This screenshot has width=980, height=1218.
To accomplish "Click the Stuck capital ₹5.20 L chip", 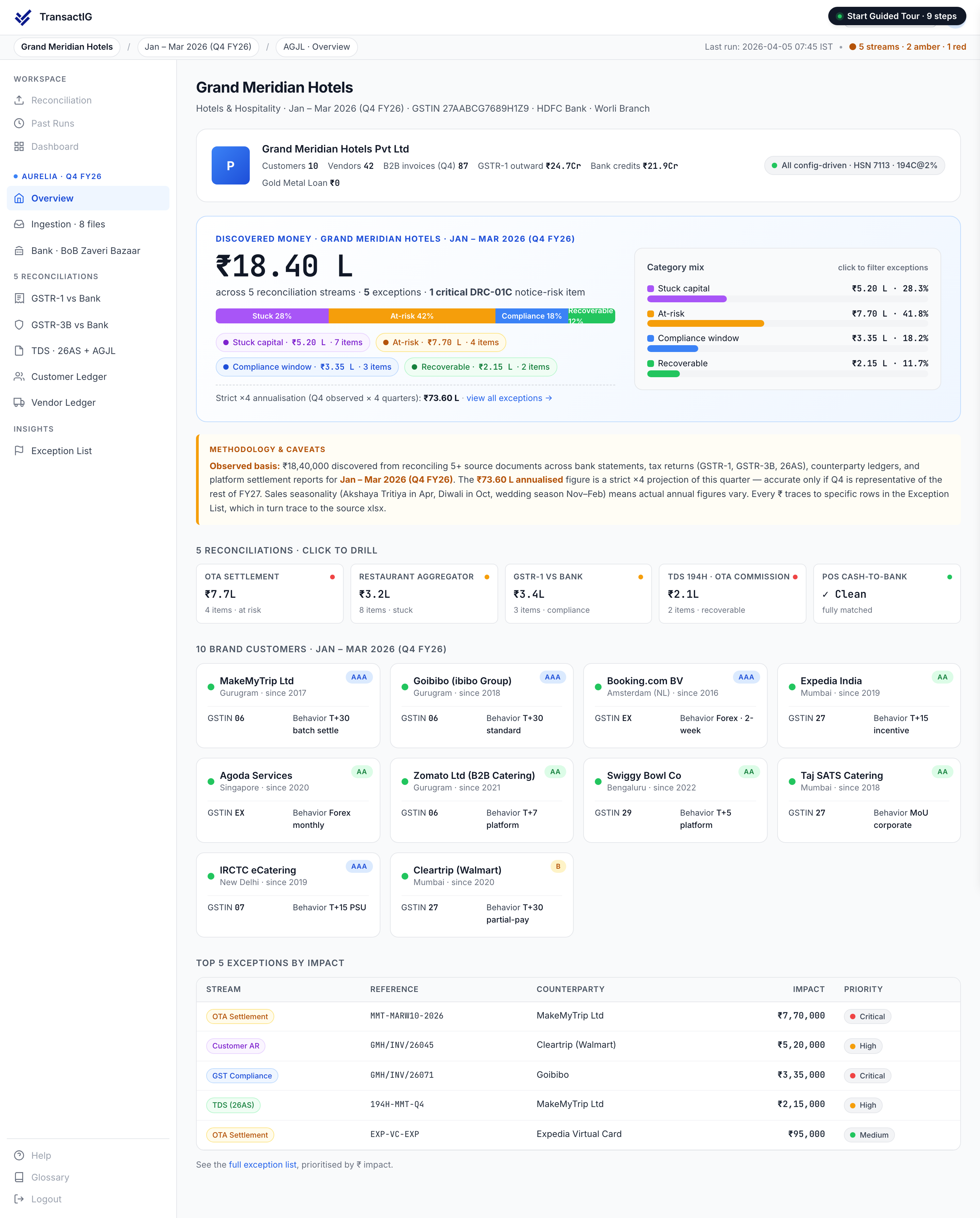I will 293,342.
